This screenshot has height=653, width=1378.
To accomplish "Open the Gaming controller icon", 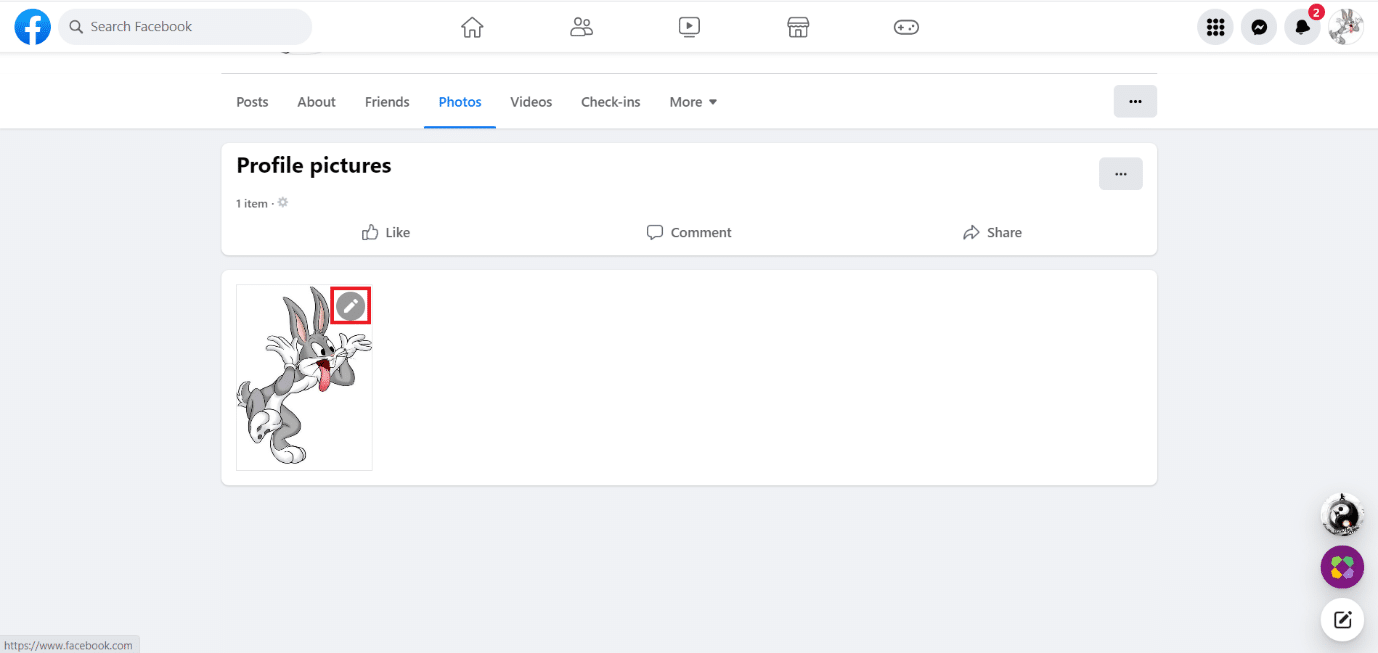I will click(x=906, y=27).
